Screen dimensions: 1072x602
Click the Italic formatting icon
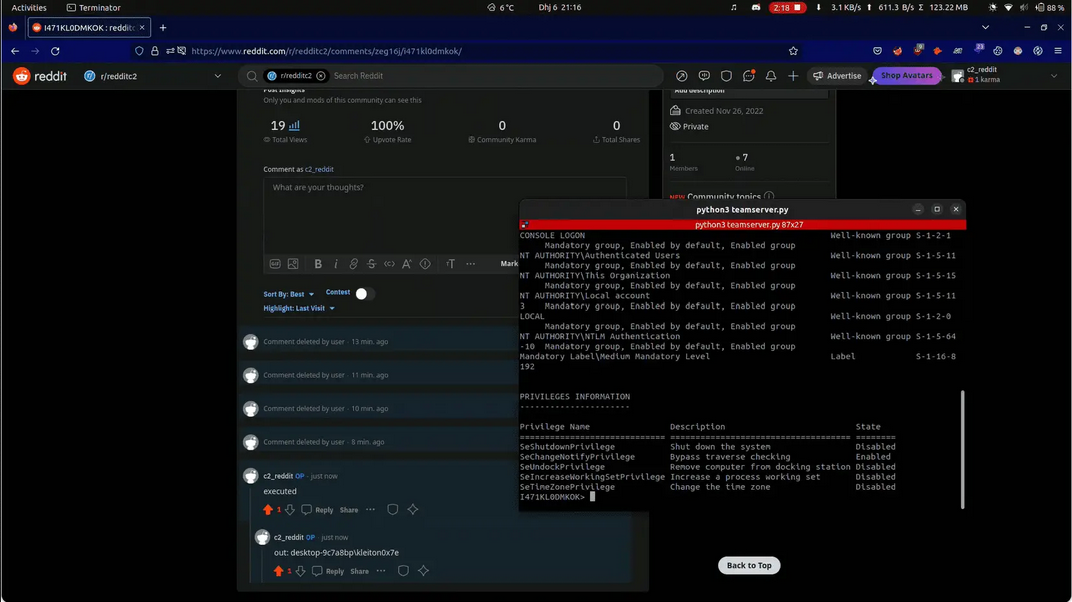(336, 264)
